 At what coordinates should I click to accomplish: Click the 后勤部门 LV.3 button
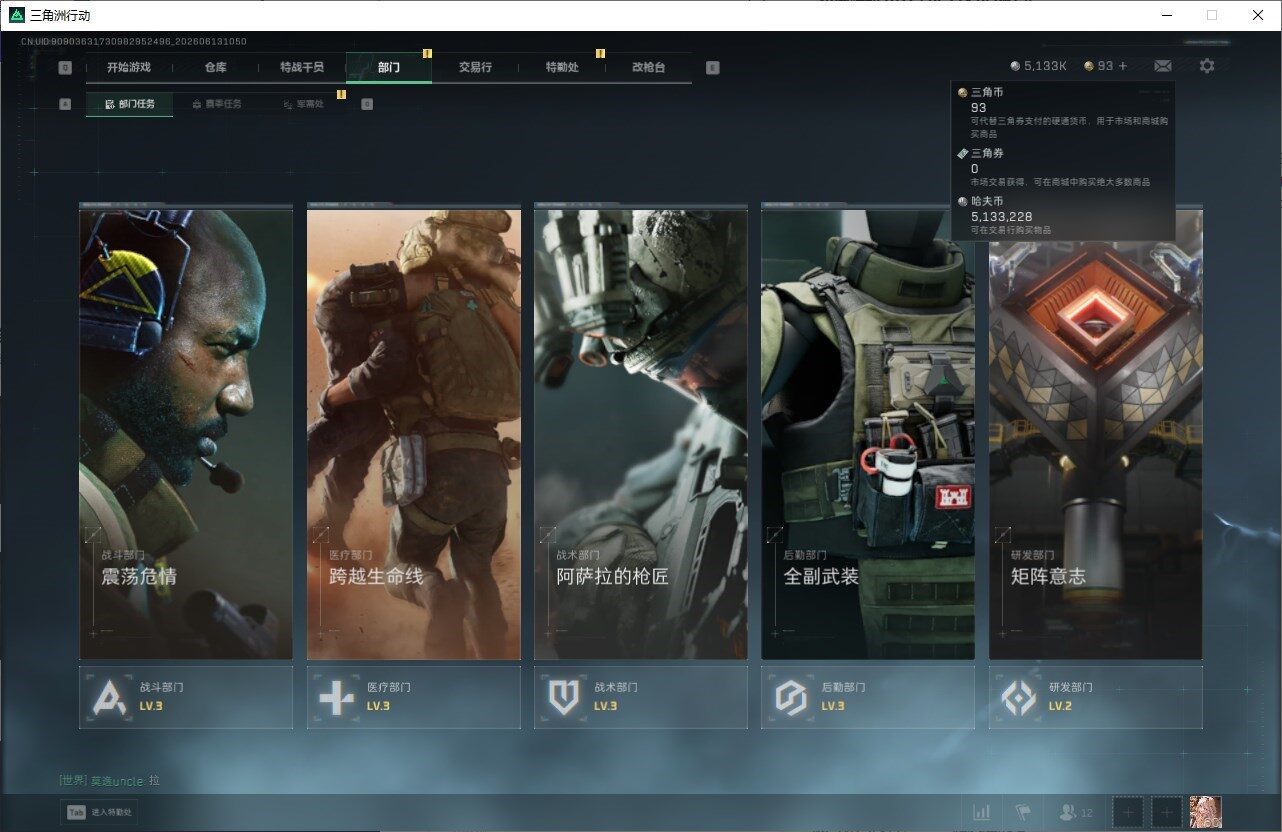pyautogui.click(x=868, y=697)
